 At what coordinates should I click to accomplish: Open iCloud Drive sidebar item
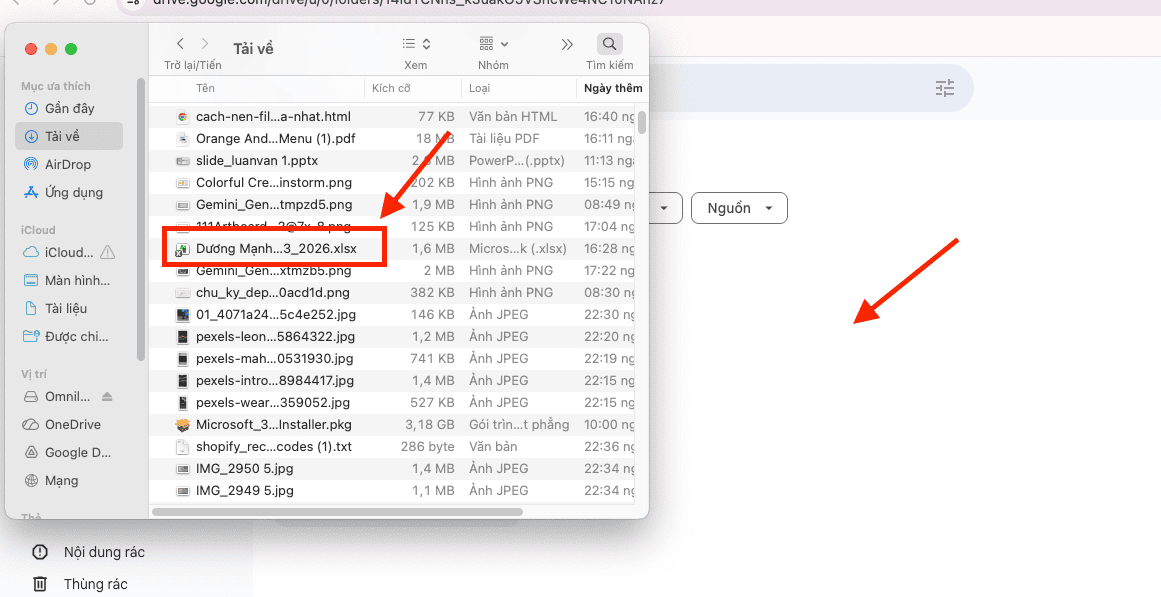point(59,253)
